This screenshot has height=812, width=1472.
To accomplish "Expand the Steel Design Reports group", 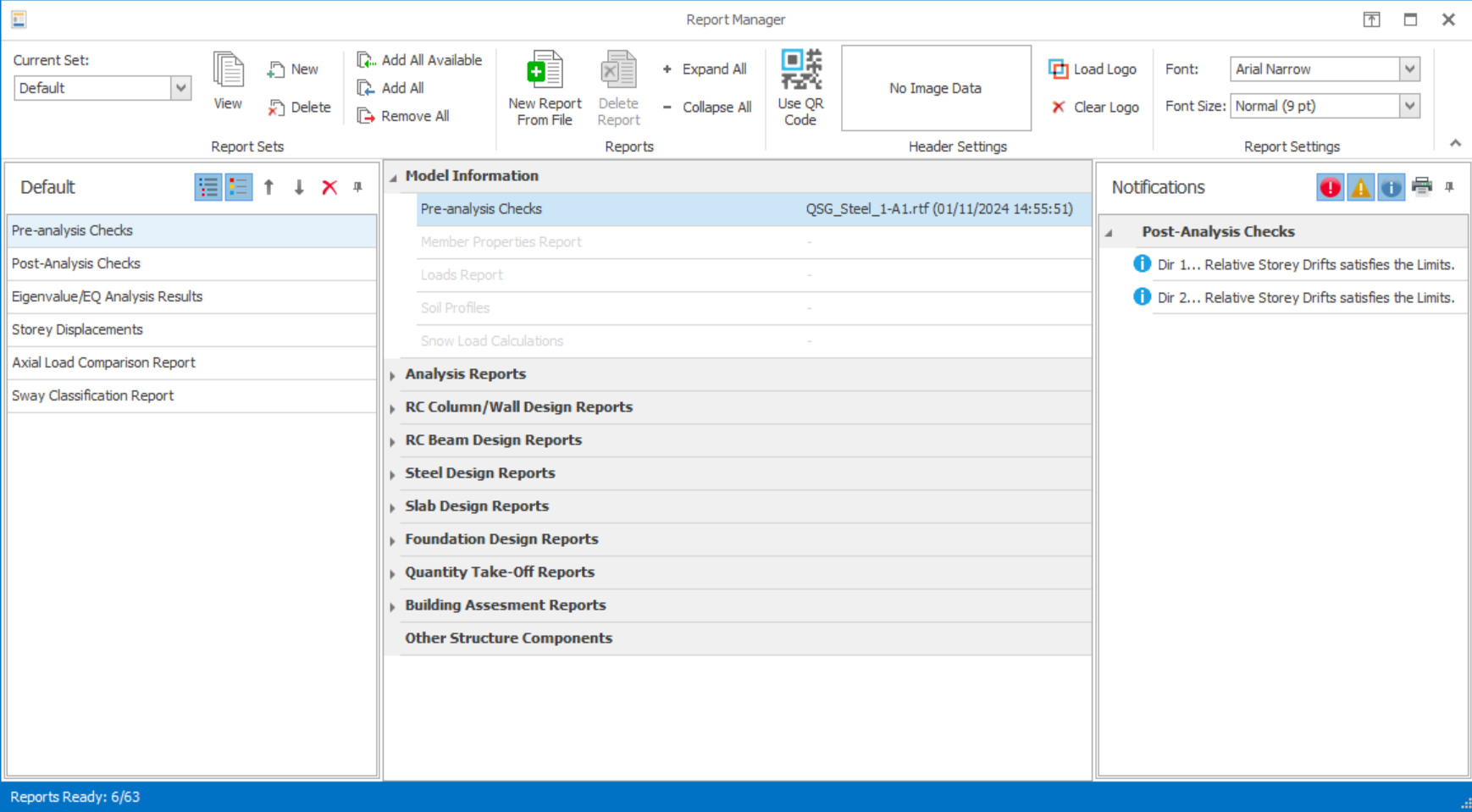I will (x=393, y=474).
